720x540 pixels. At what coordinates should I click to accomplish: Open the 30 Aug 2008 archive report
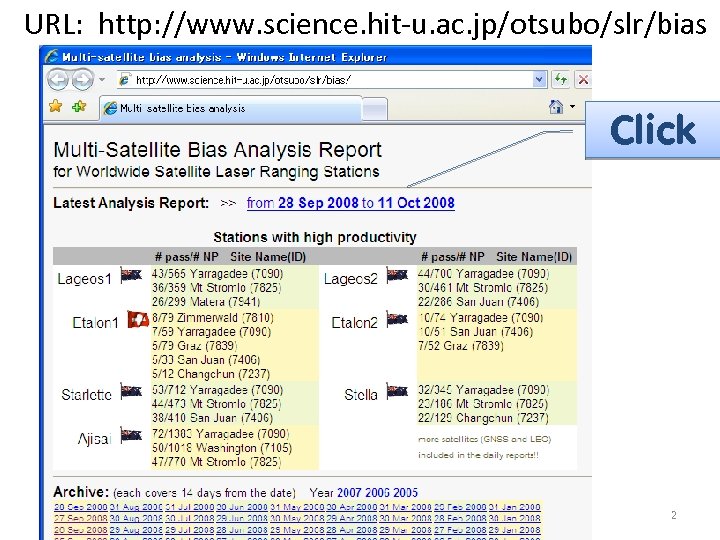pos(136,518)
